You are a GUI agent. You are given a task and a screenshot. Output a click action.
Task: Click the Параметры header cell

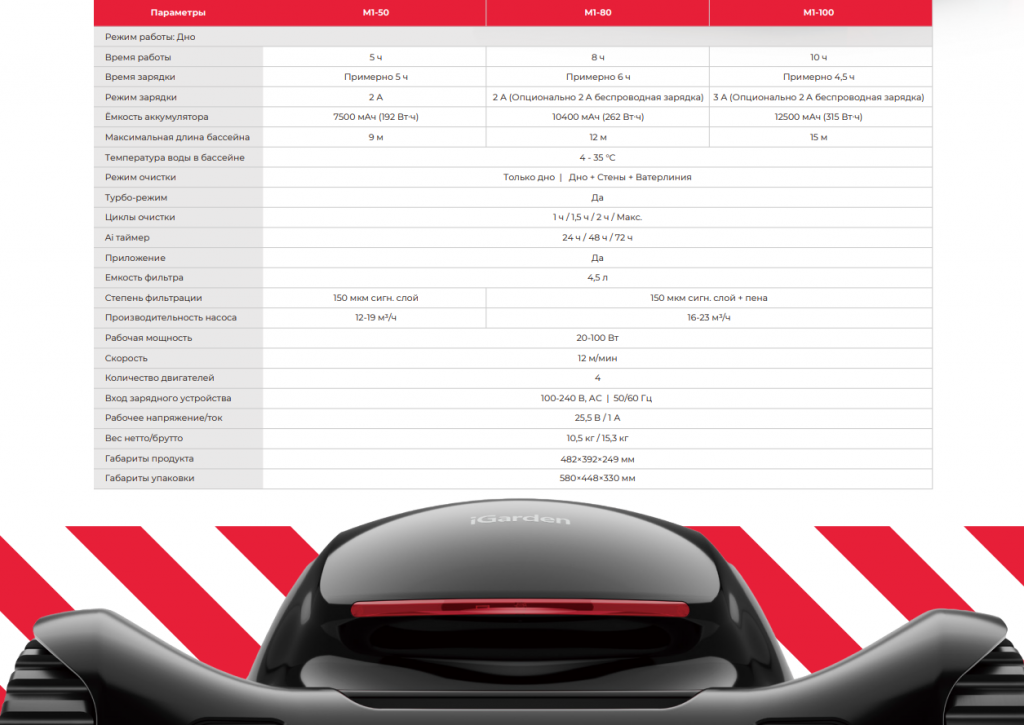coord(178,12)
